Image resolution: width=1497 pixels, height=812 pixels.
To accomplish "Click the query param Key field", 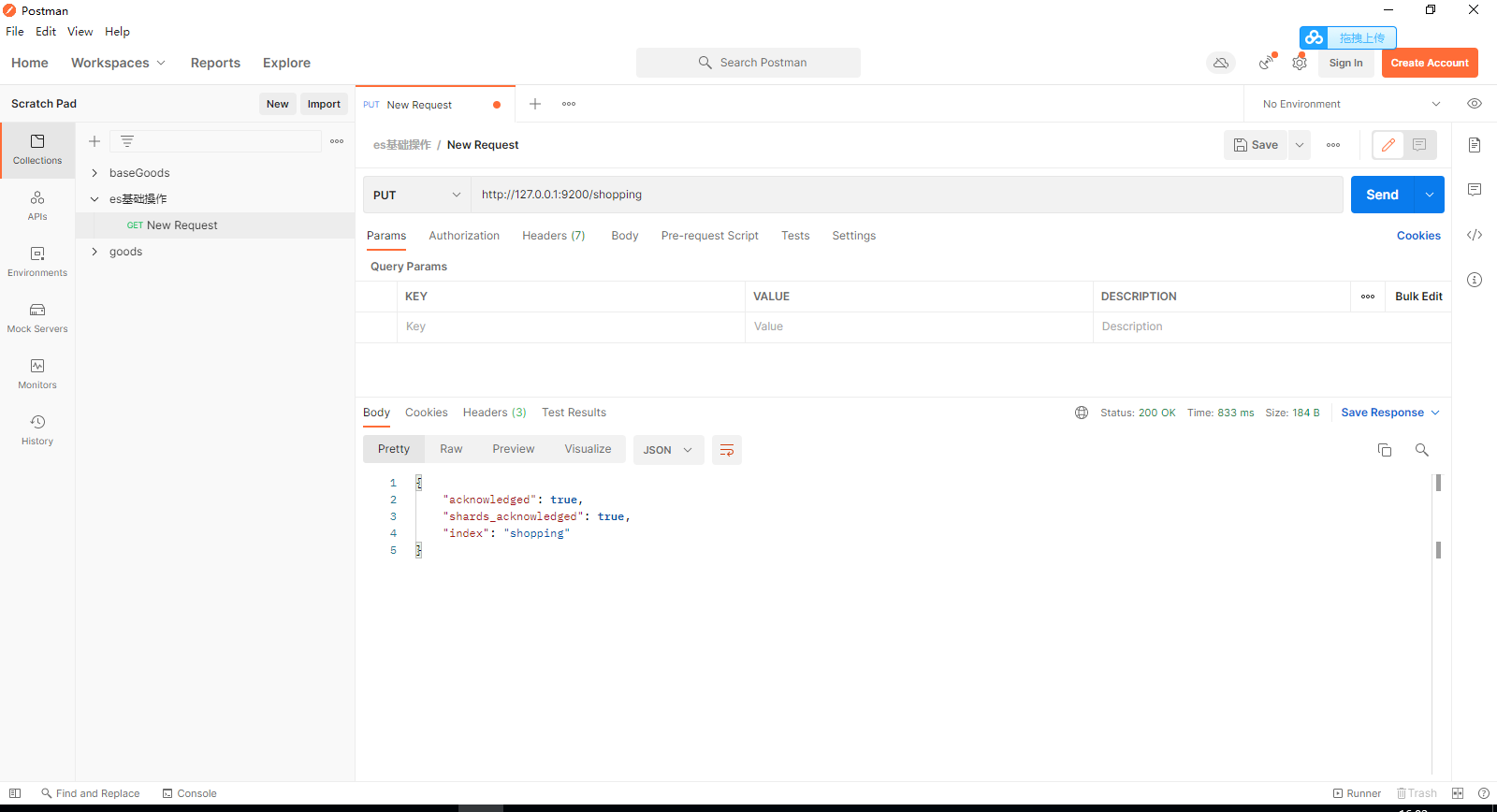I will tap(571, 326).
